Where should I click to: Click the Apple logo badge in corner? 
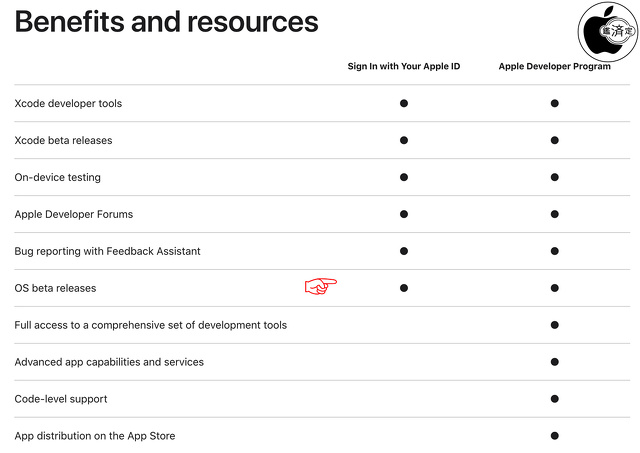[x=607, y=31]
